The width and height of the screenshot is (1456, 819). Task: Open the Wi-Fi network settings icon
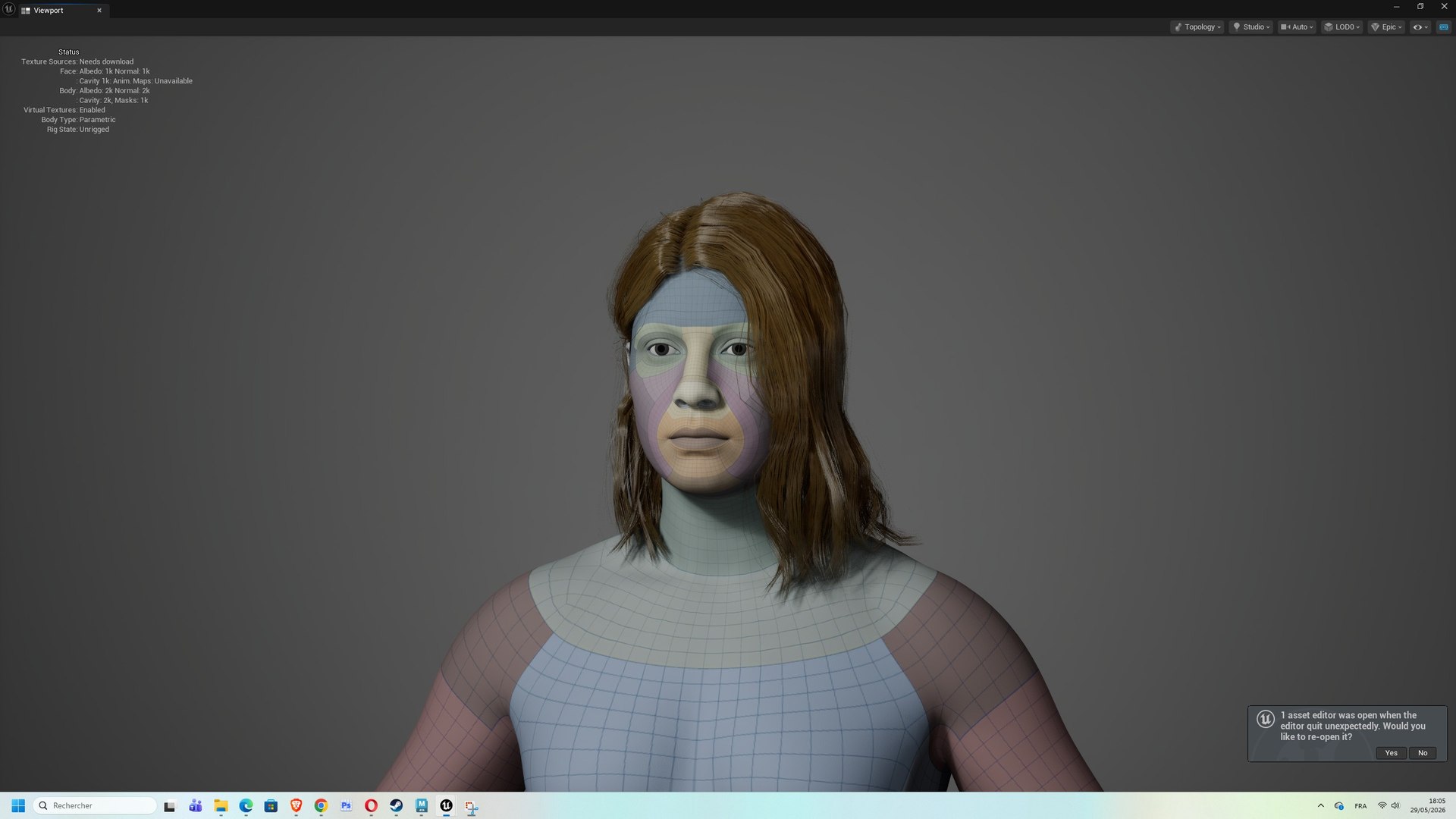pos(1382,805)
